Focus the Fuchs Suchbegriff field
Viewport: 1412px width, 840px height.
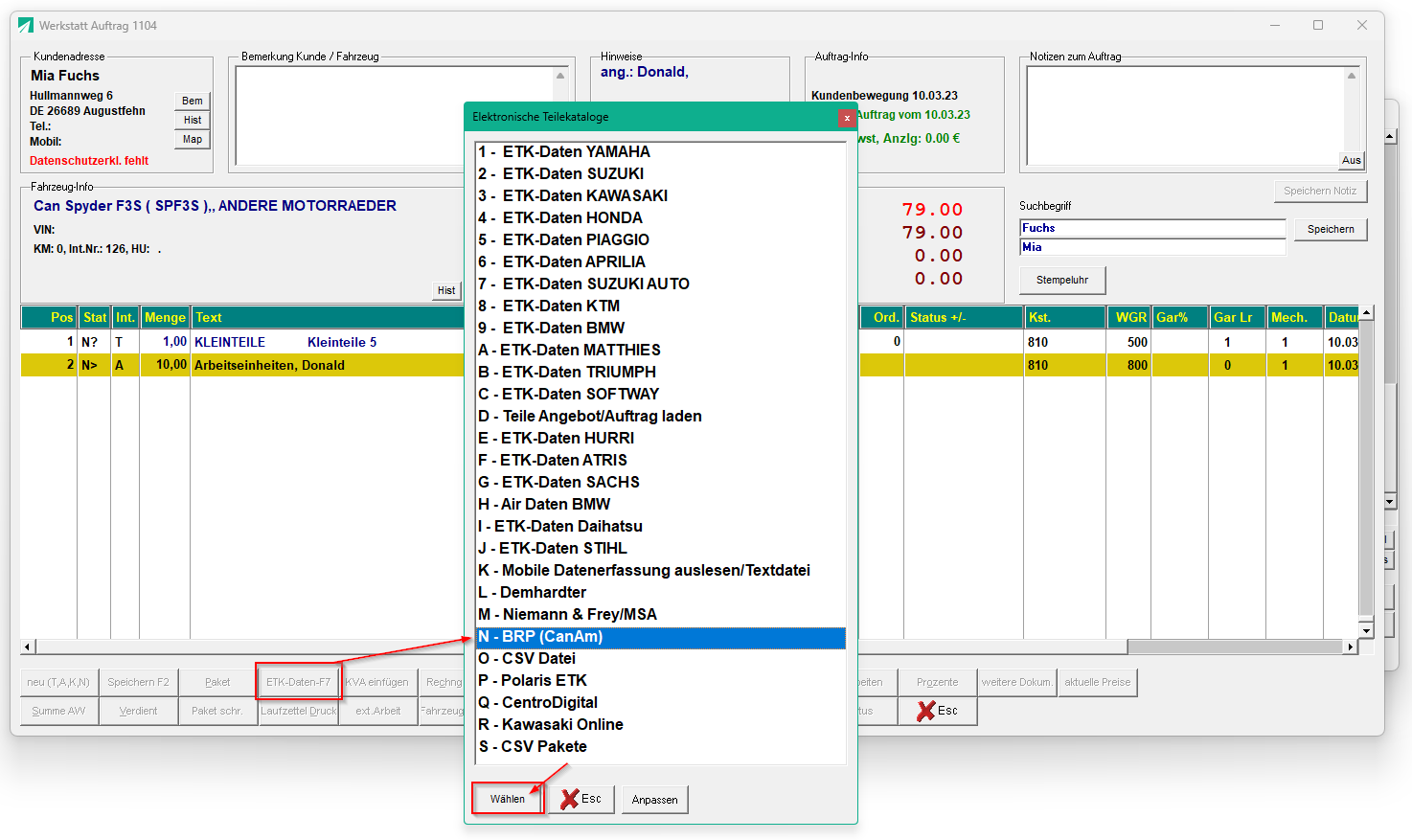[x=1152, y=228]
